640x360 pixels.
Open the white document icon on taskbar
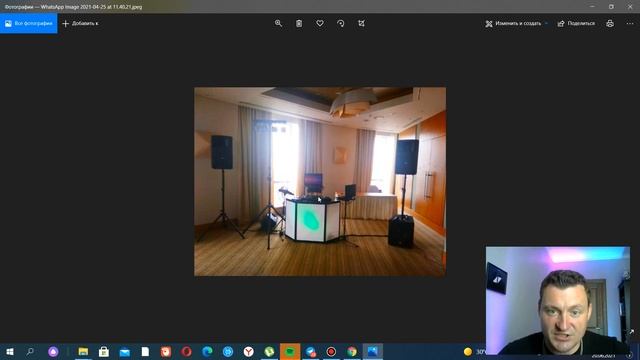coord(145,351)
